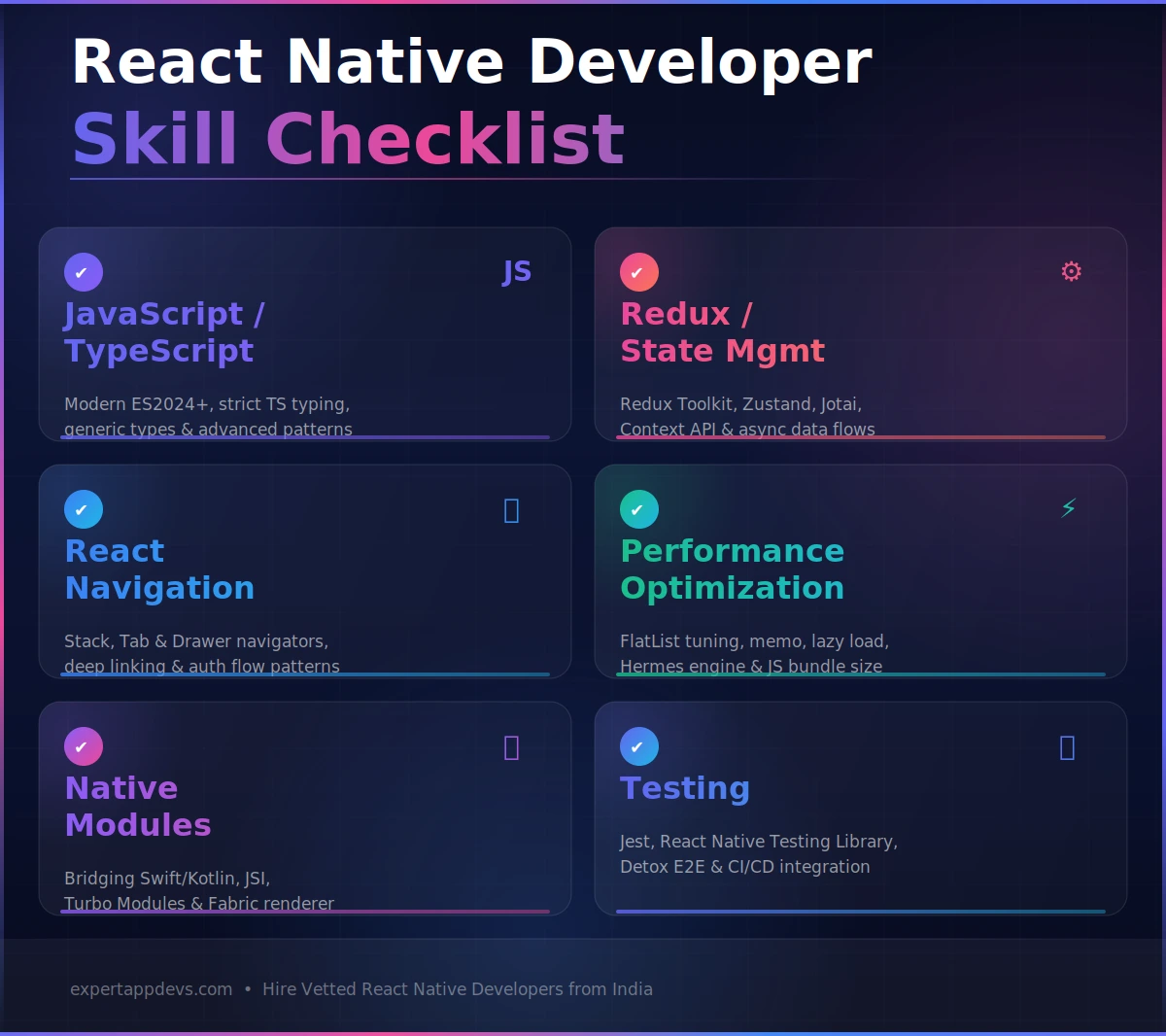Click the Performance Optimization checkmark badge
The image size is (1166, 1036).
tap(639, 509)
